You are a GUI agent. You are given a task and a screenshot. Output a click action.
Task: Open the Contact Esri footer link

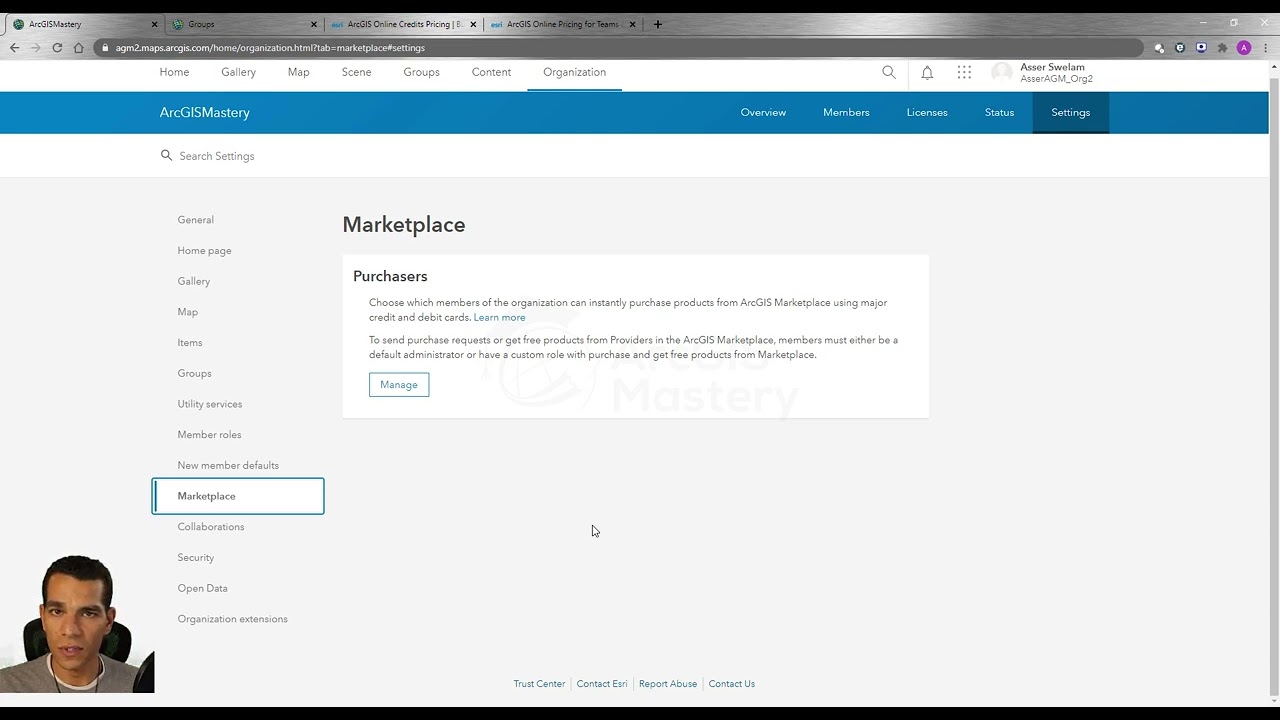click(602, 684)
